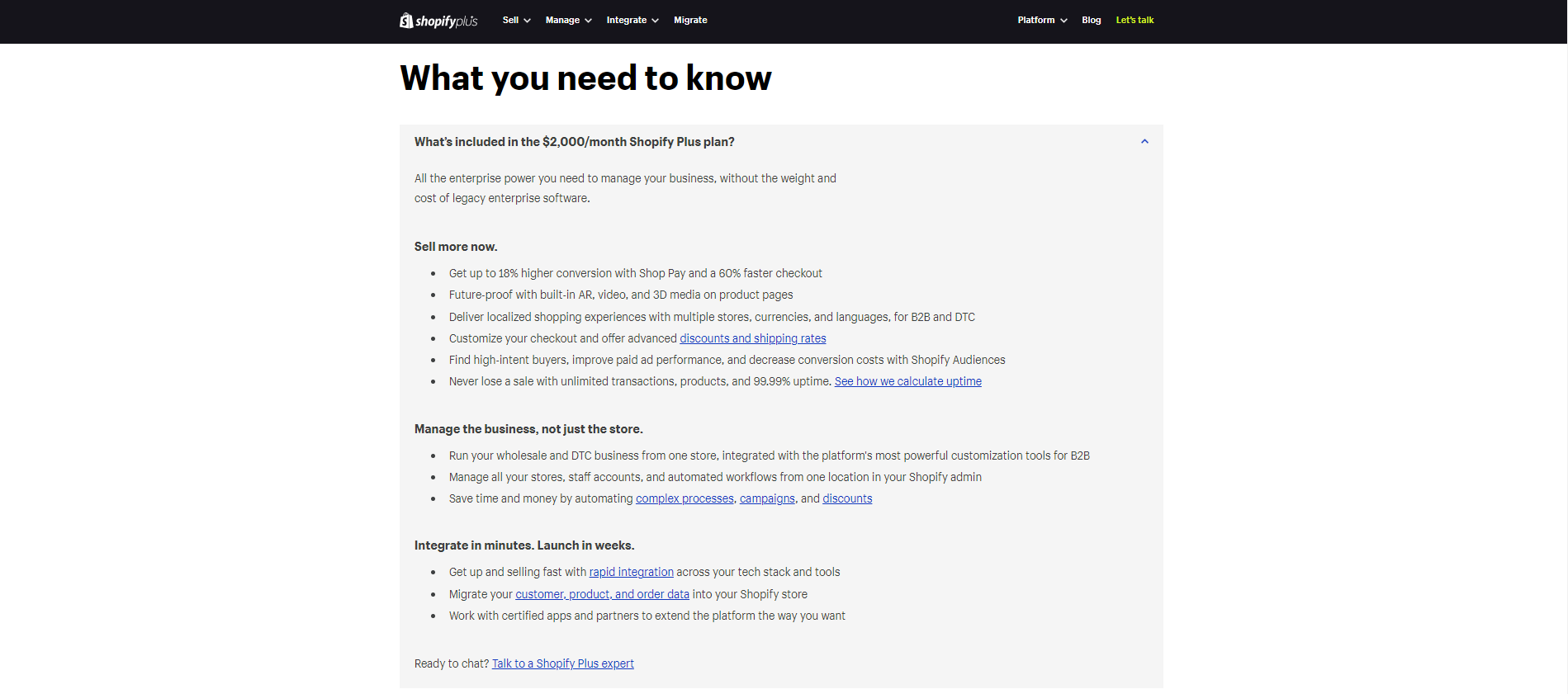Open the Blog link in navigation

(x=1091, y=20)
